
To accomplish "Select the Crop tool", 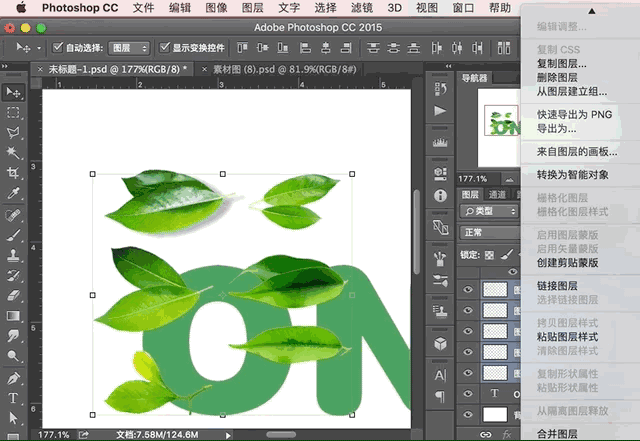I will coord(13,173).
